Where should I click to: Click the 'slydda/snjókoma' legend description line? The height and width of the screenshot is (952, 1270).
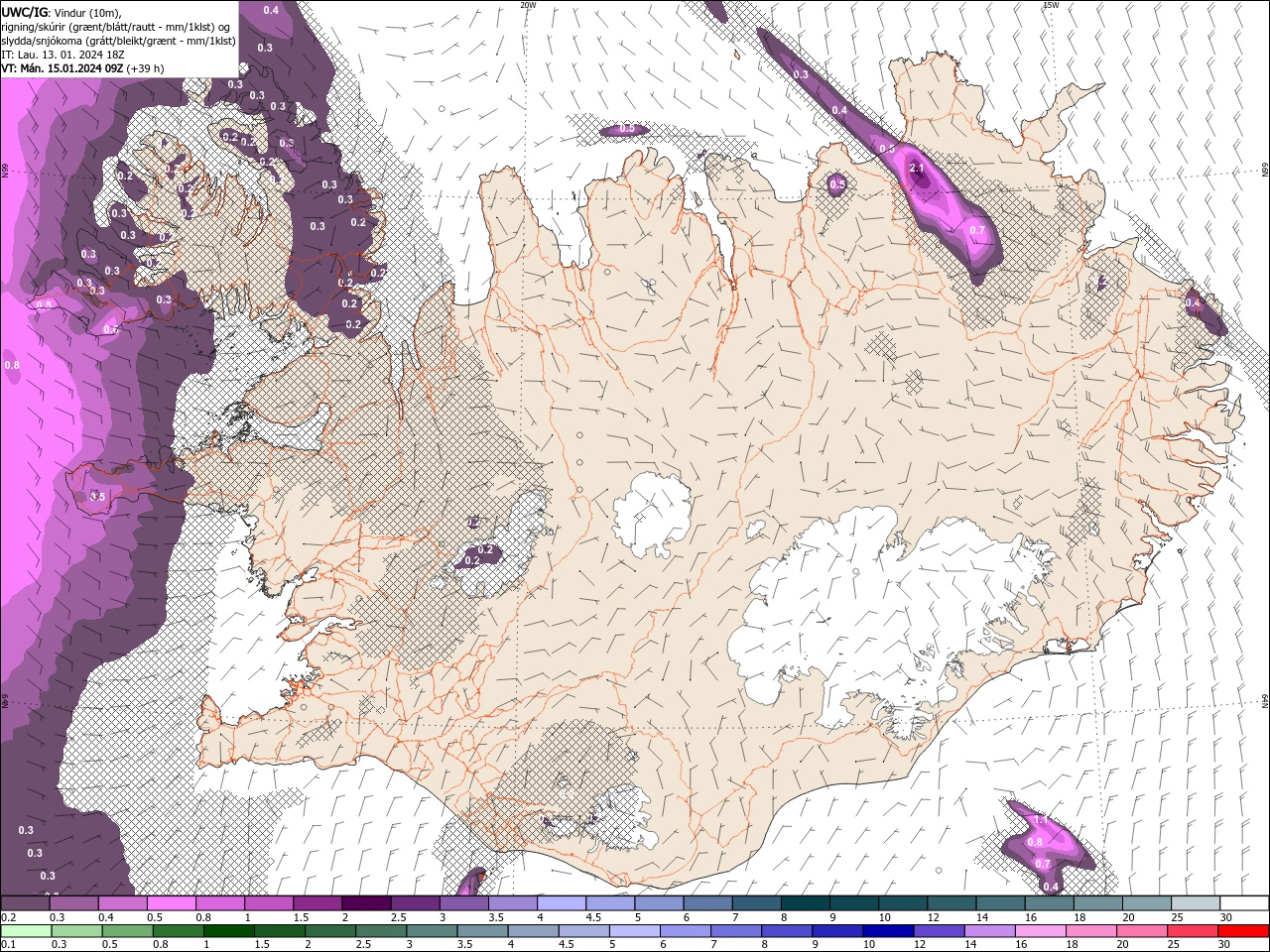point(118,41)
